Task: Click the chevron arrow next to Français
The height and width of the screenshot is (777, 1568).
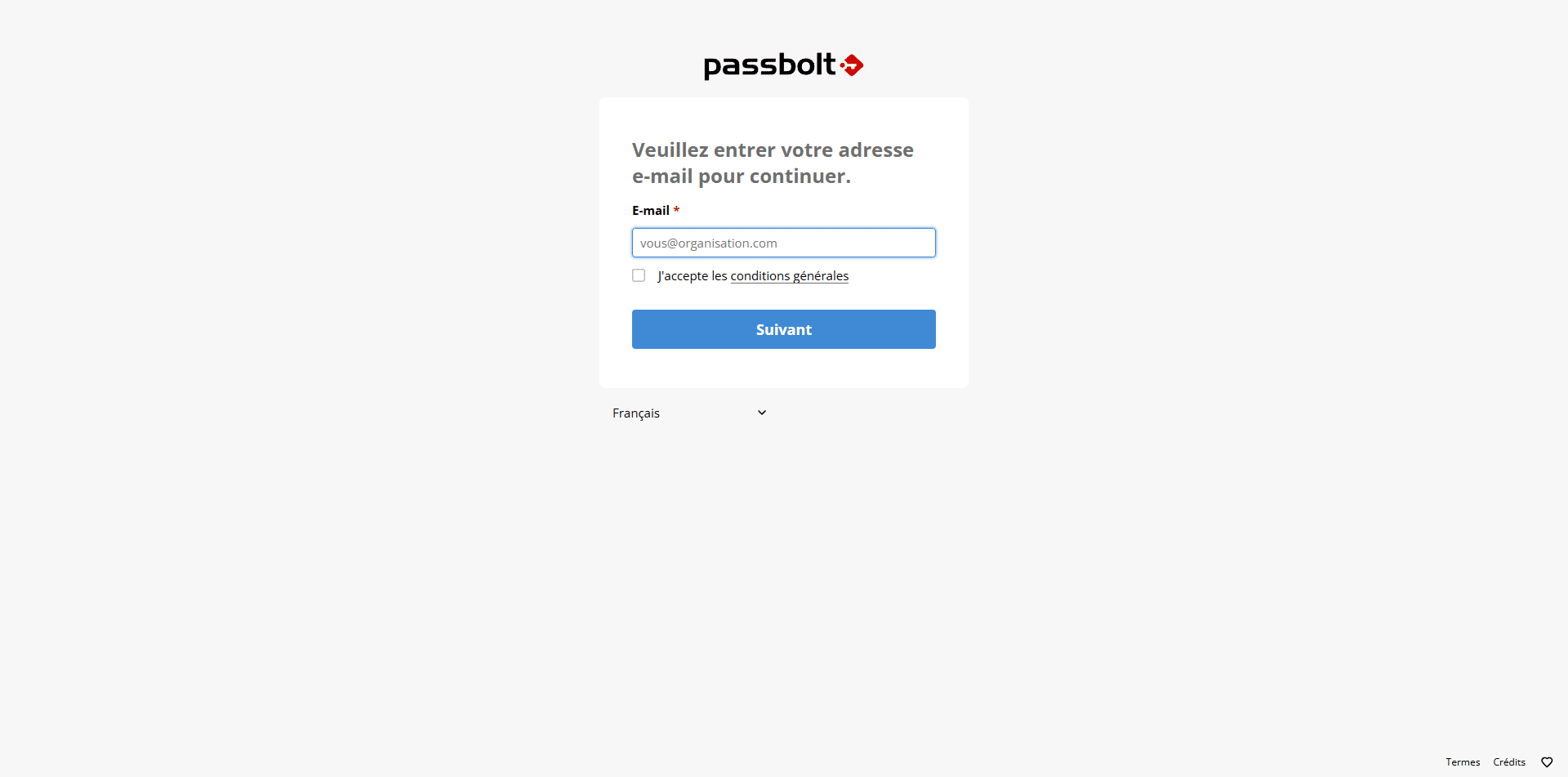Action: [x=761, y=413]
